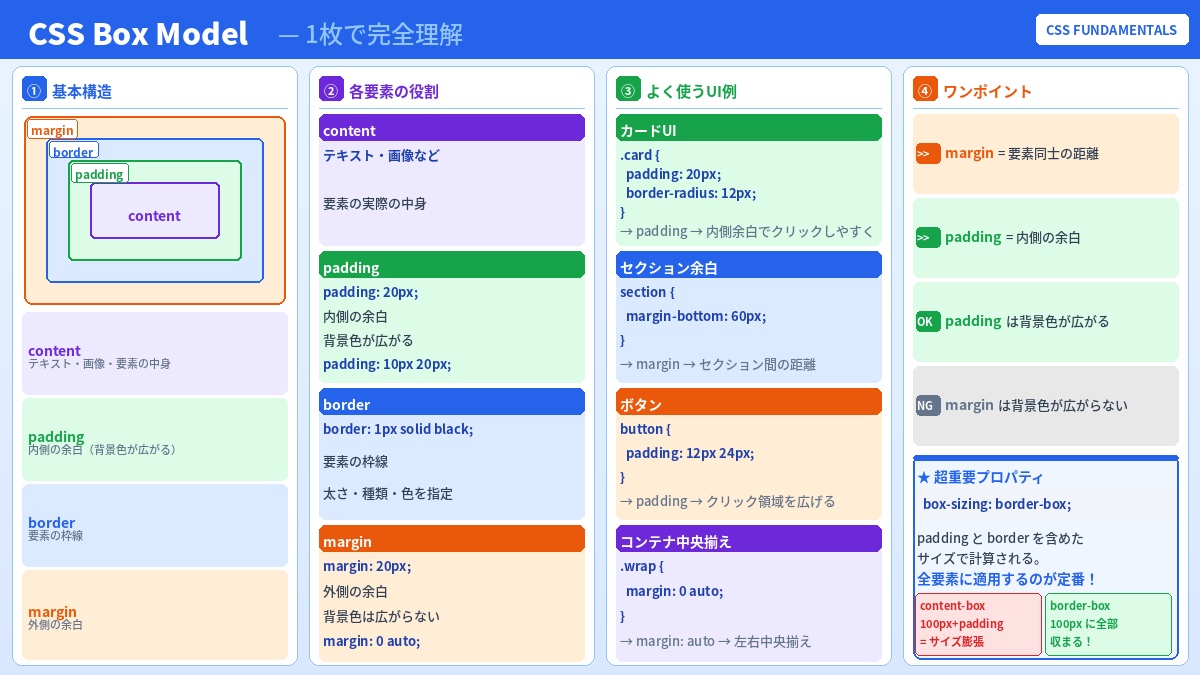Select the orange margin header in column two

452,539
